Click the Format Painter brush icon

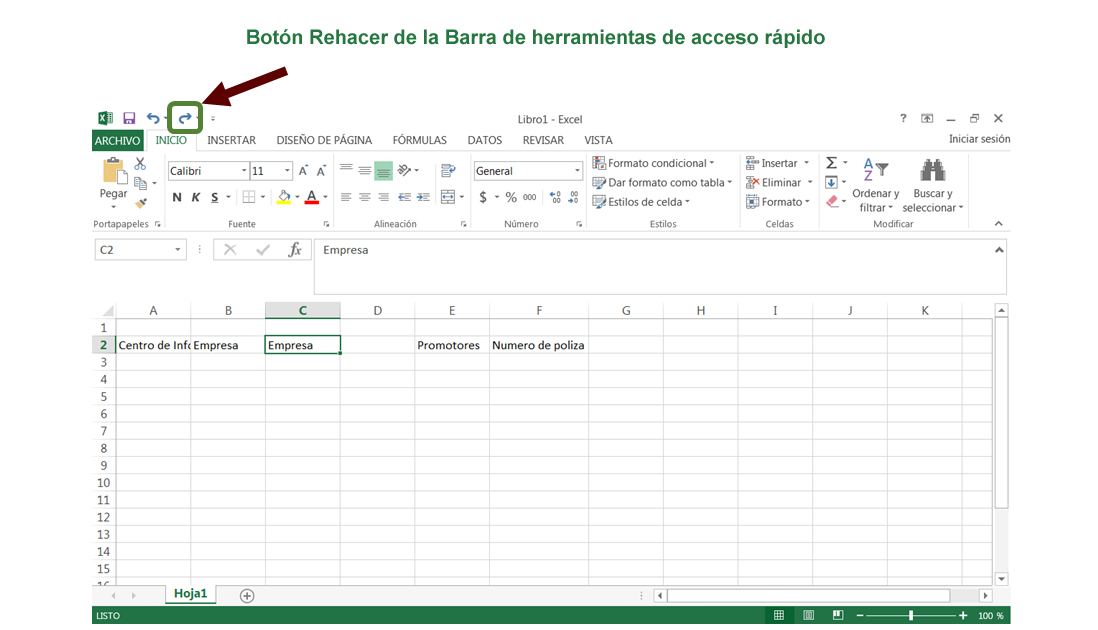pyautogui.click(x=141, y=203)
